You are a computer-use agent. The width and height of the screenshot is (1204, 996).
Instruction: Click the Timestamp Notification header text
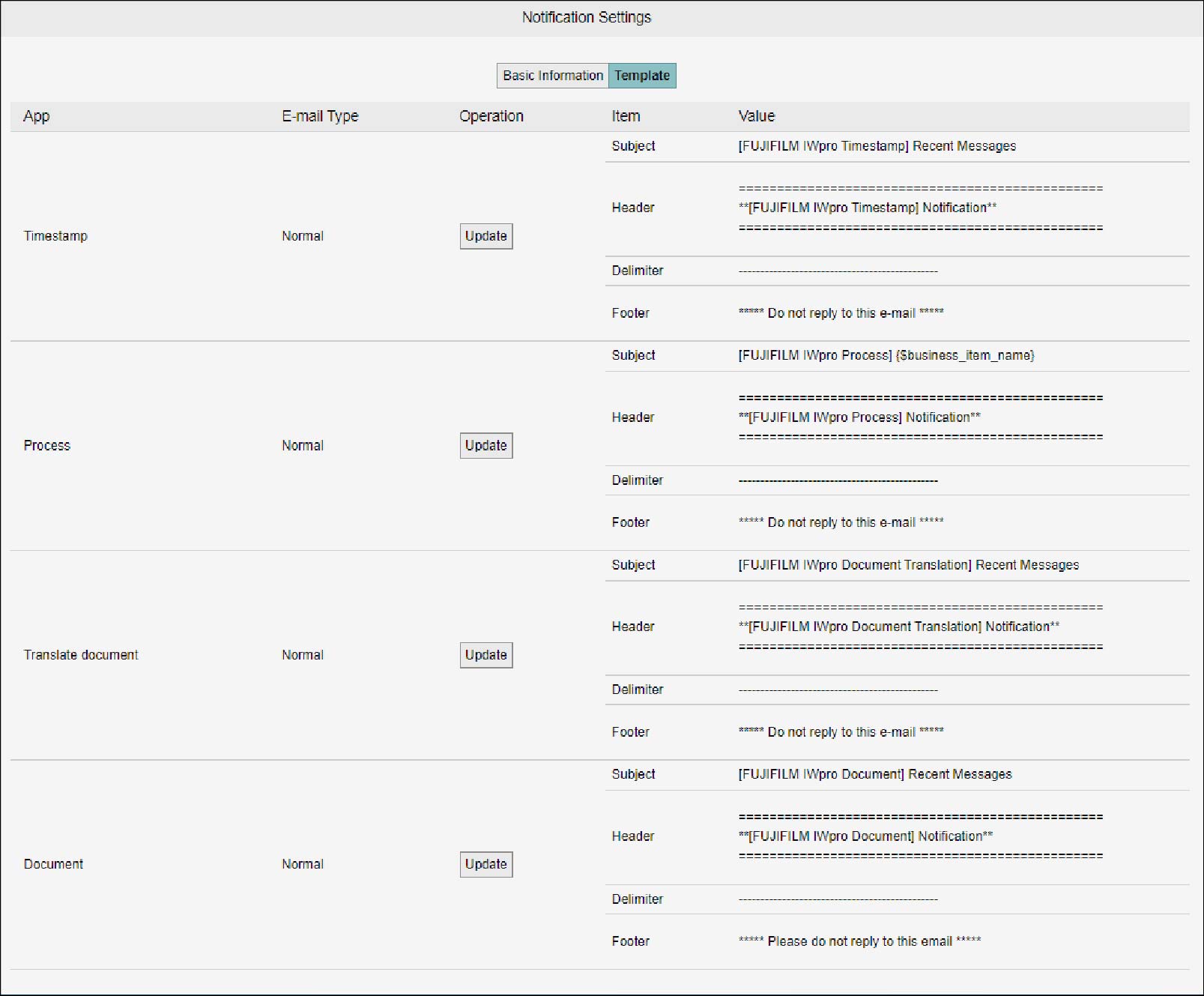868,208
